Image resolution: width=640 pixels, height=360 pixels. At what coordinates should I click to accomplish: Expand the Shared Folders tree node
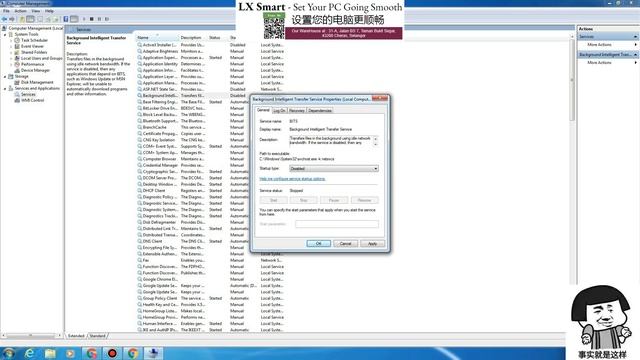pyautogui.click(x=11, y=52)
